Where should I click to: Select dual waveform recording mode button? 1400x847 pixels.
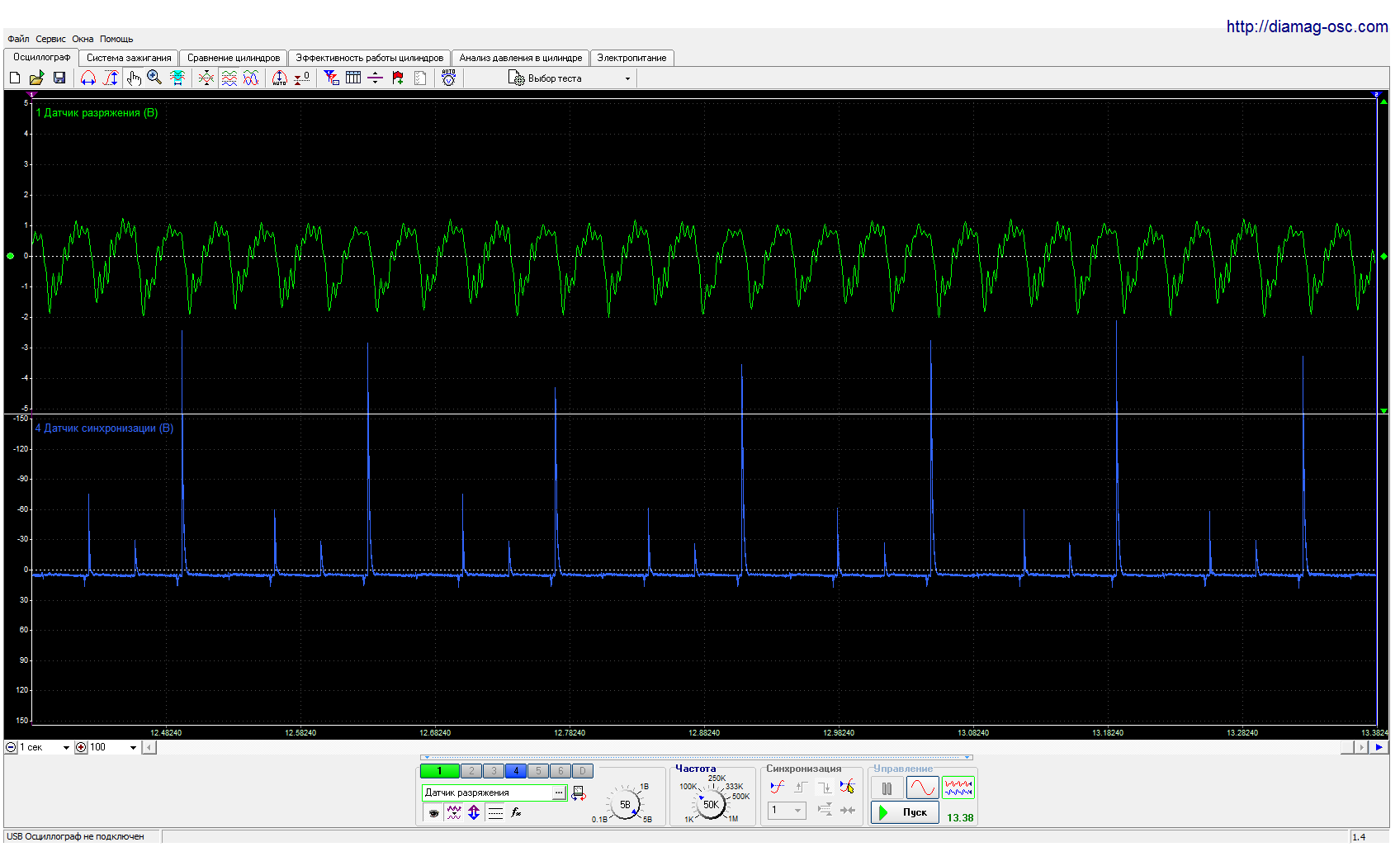958,788
